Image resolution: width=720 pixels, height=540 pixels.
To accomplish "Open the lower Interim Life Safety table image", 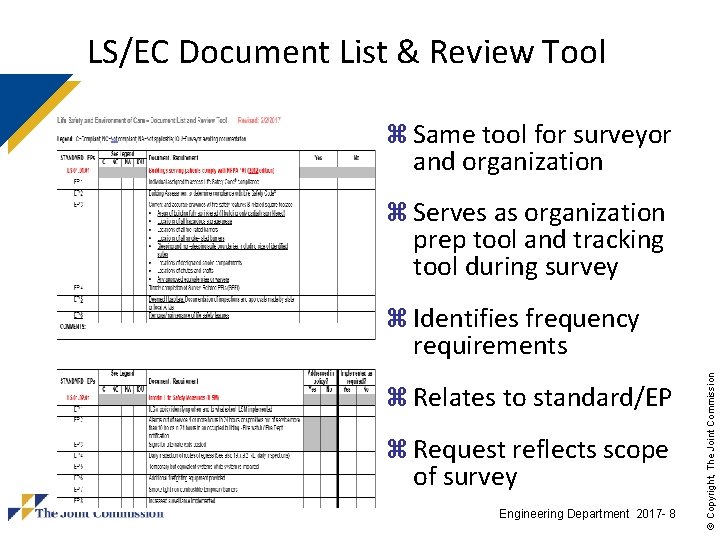I will (x=216, y=438).
